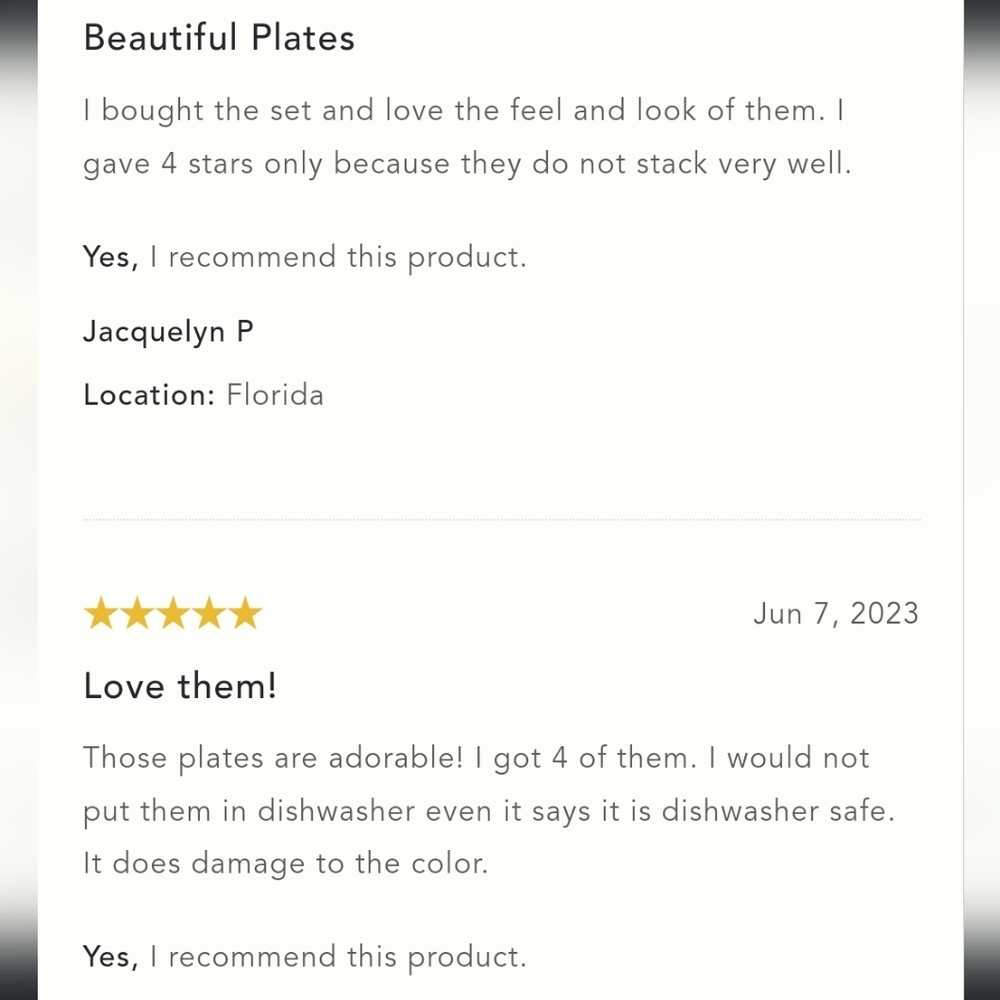Click the last 'Yes, I recommend this product'
This screenshot has width=1000, height=1000.
point(304,957)
